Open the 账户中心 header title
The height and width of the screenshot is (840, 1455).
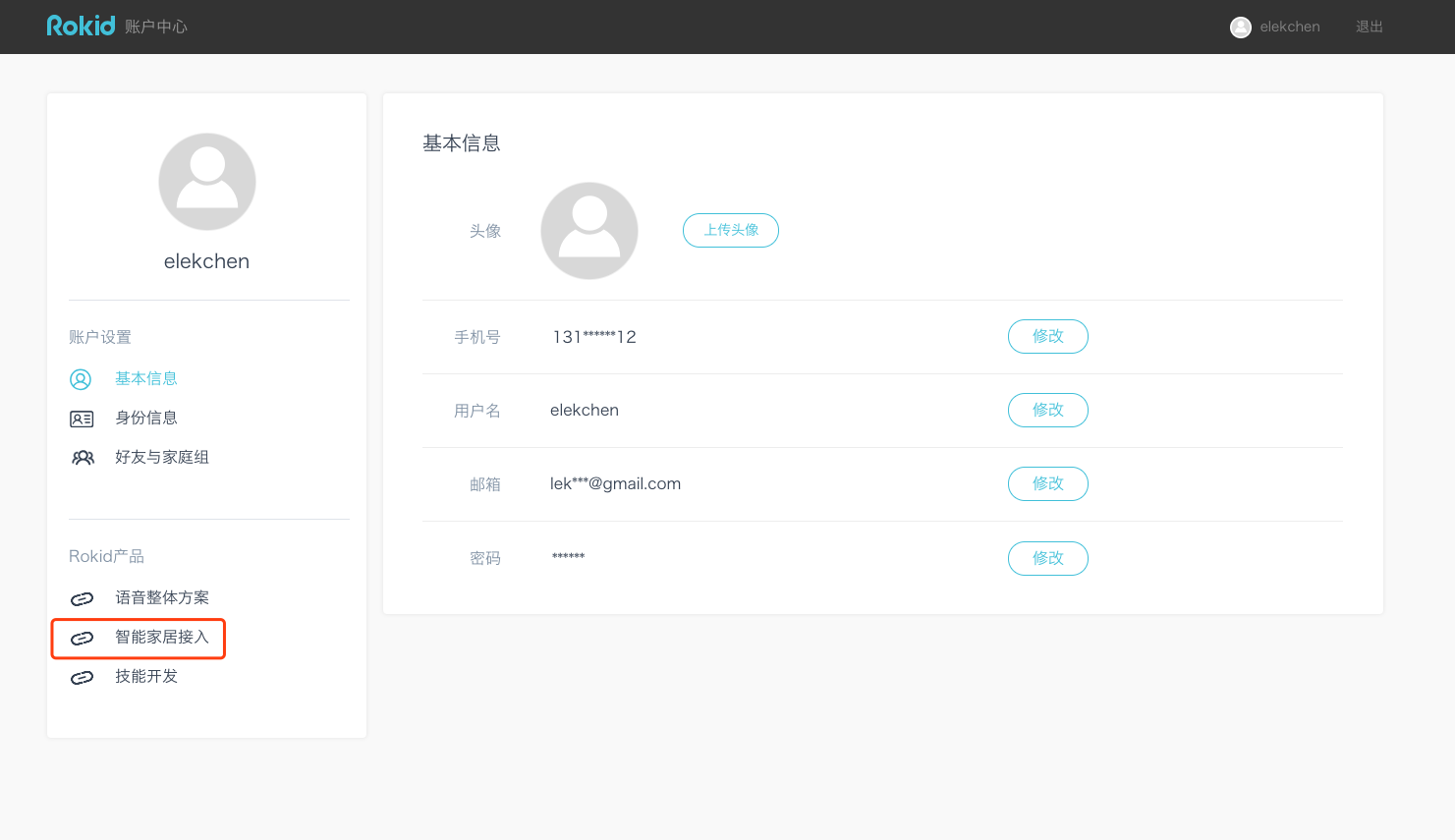pyautogui.click(x=156, y=27)
